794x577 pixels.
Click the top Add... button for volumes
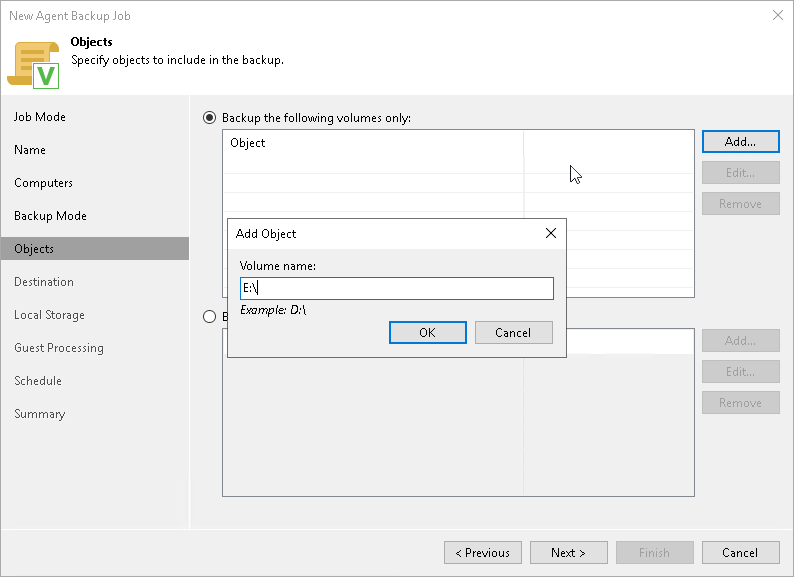point(740,141)
